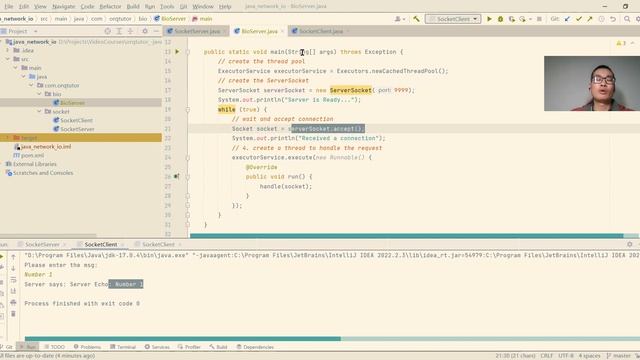Enable scroll to end in Run console

point(13,291)
